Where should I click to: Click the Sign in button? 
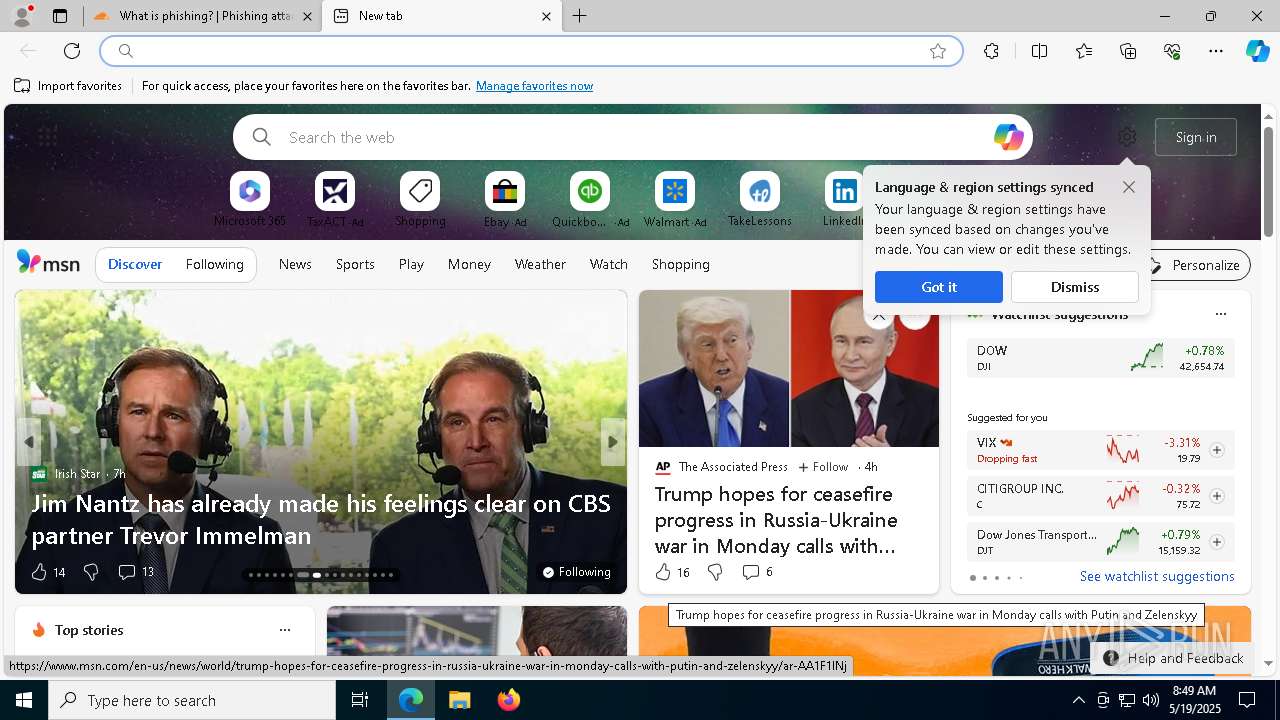coord(1196,137)
